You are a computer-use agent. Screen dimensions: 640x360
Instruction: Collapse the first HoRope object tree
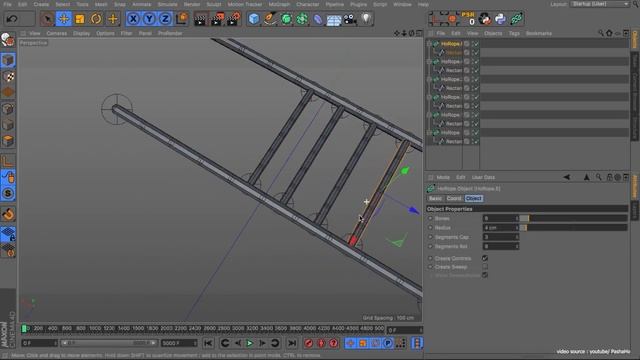point(429,44)
